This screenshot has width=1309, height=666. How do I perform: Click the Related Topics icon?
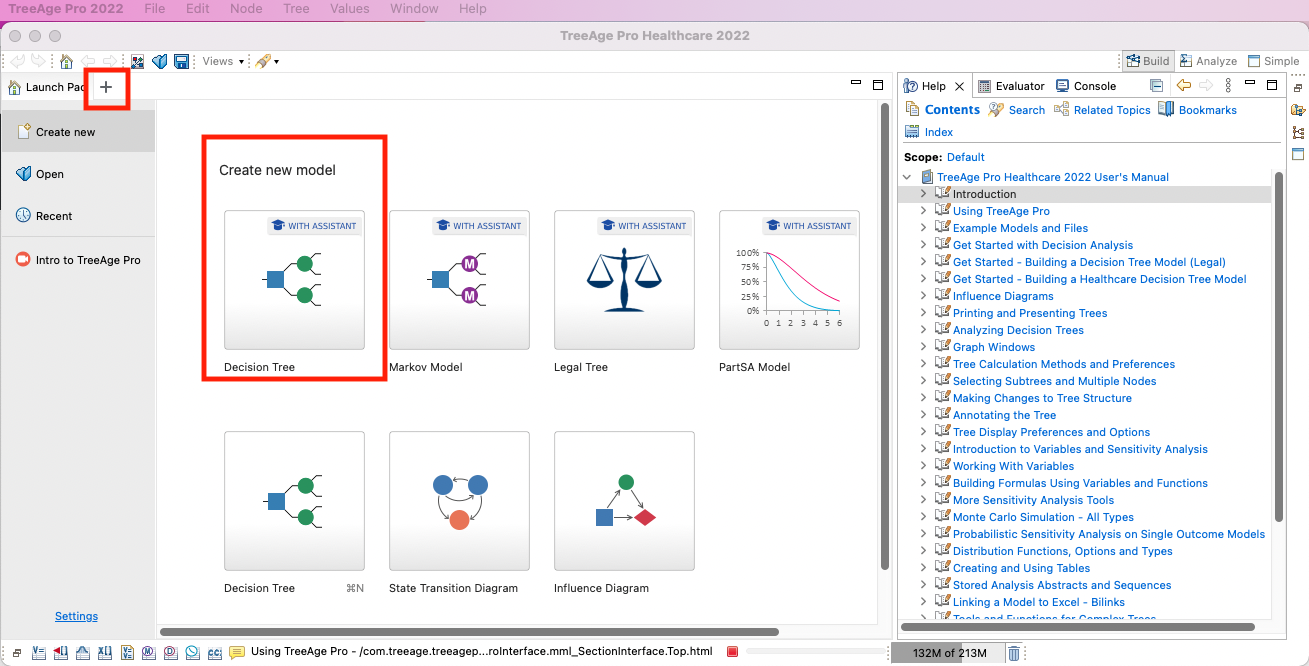[1061, 109]
